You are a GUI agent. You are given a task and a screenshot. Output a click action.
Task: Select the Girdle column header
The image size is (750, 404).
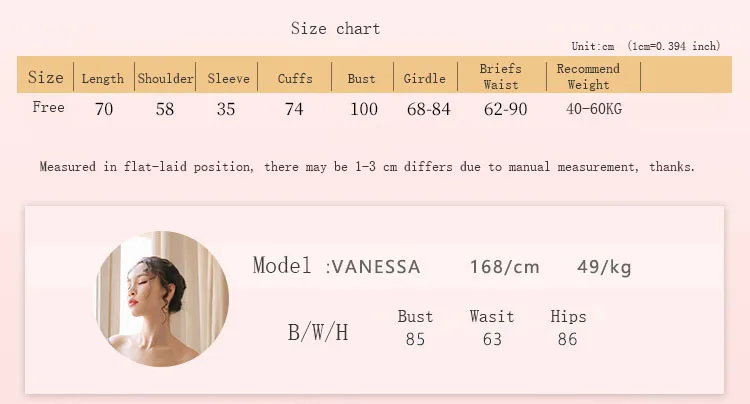424,78
